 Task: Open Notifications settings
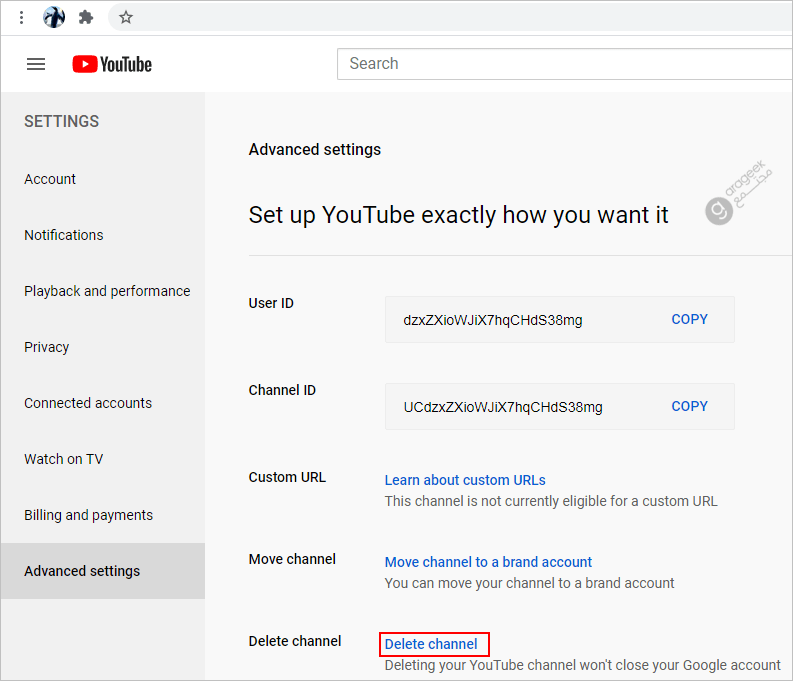[x=64, y=235]
